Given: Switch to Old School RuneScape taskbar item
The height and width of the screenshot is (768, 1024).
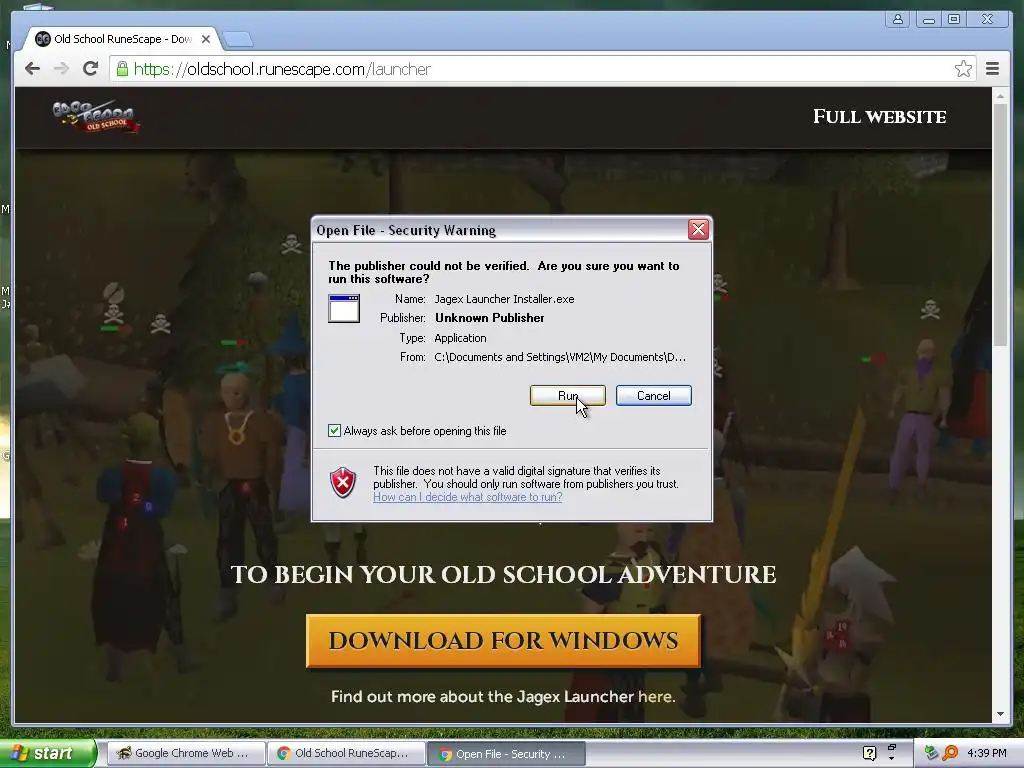Looking at the screenshot, I should point(346,753).
